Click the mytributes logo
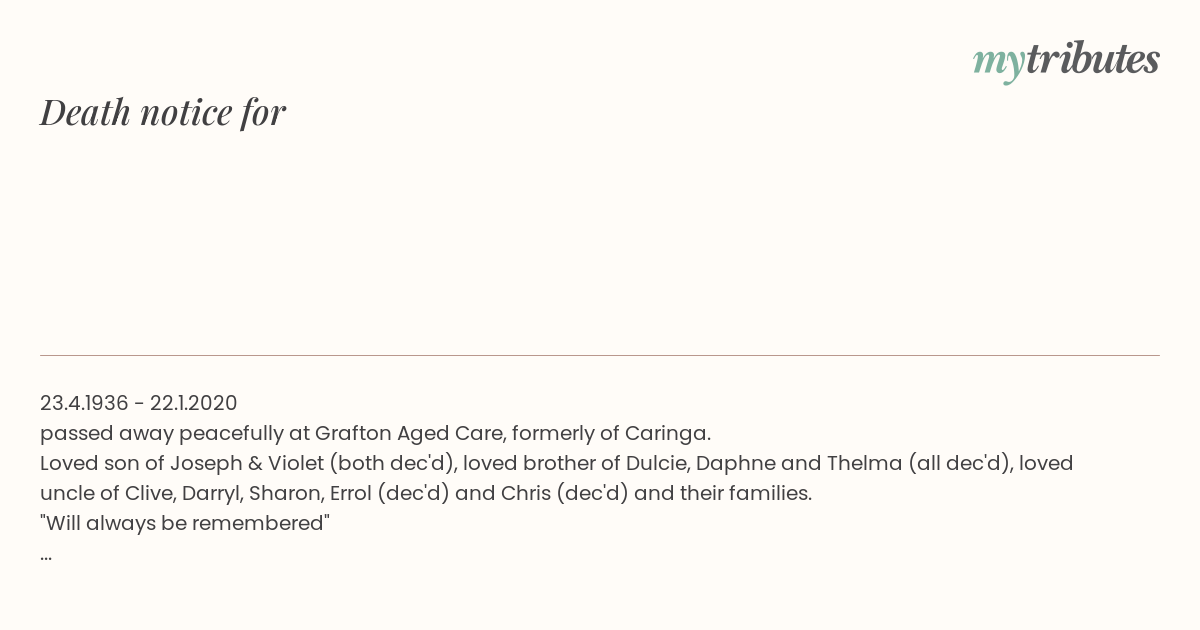Viewport: 1200px width, 630px height. coord(1066,61)
